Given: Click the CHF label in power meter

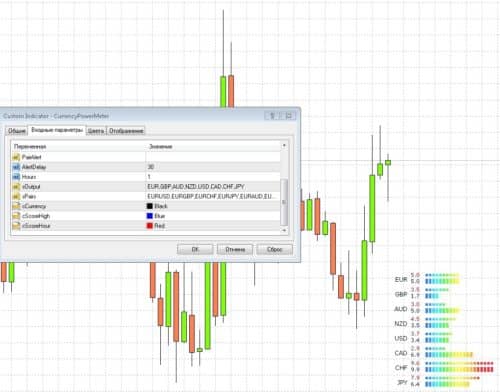Looking at the screenshot, I should 401,368.
